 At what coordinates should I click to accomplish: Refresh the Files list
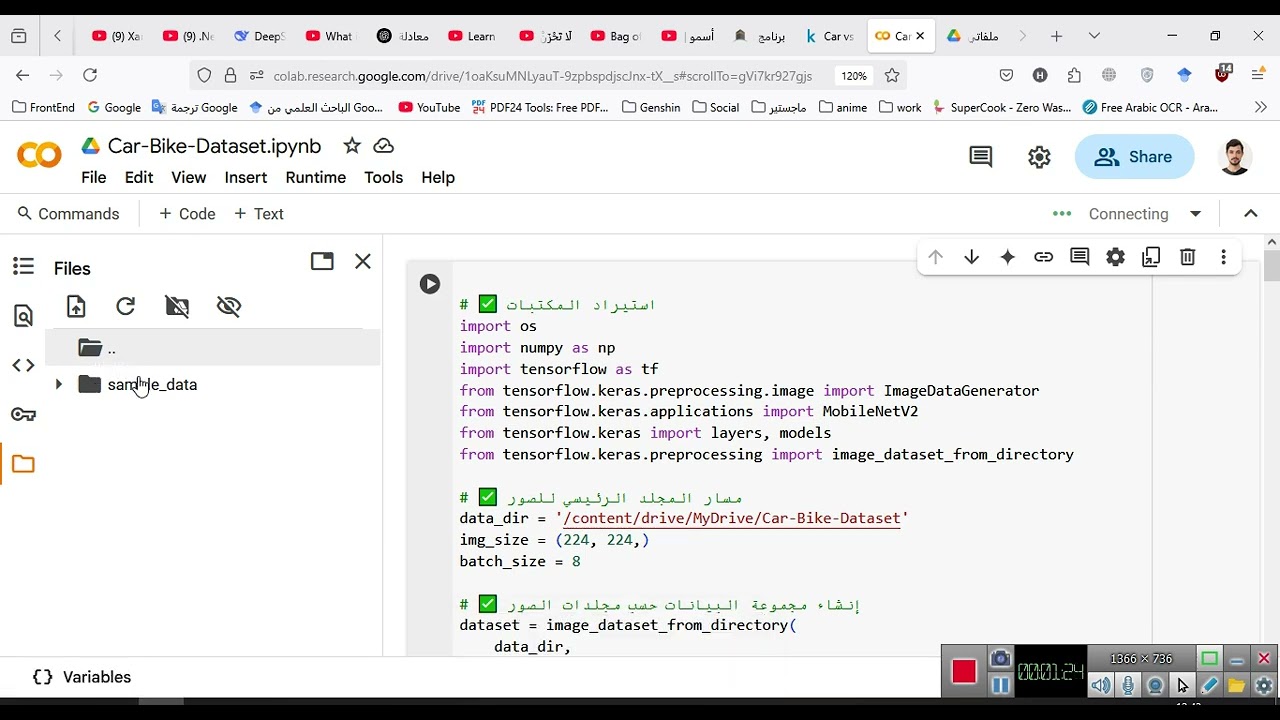pyautogui.click(x=125, y=306)
